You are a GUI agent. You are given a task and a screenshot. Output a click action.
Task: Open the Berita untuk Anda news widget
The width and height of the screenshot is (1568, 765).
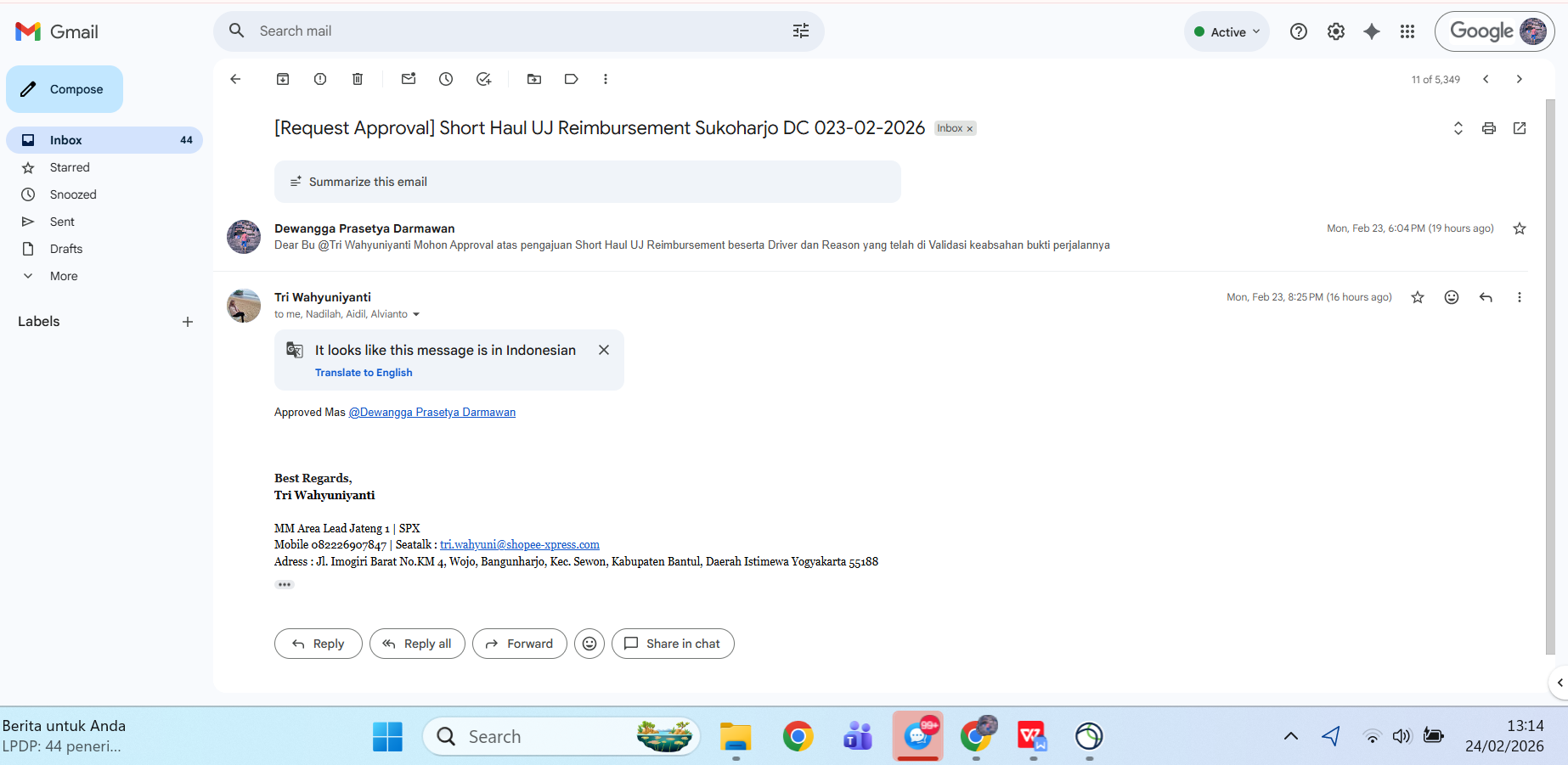[x=65, y=736]
